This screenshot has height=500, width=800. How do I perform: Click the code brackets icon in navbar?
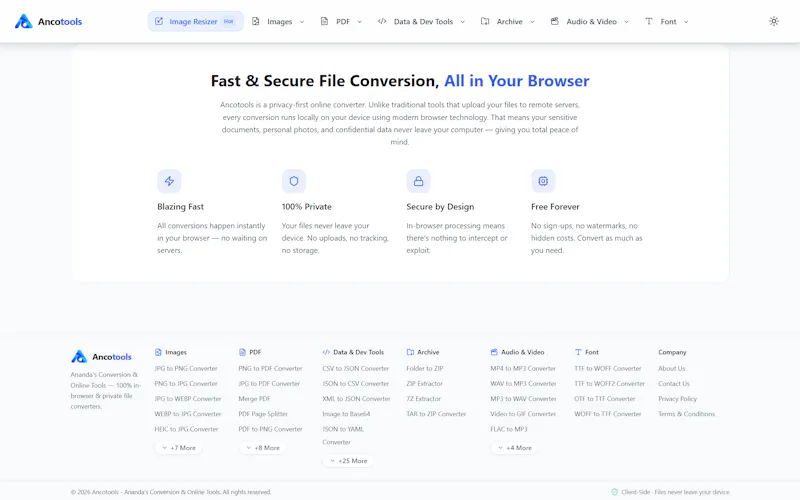382,21
